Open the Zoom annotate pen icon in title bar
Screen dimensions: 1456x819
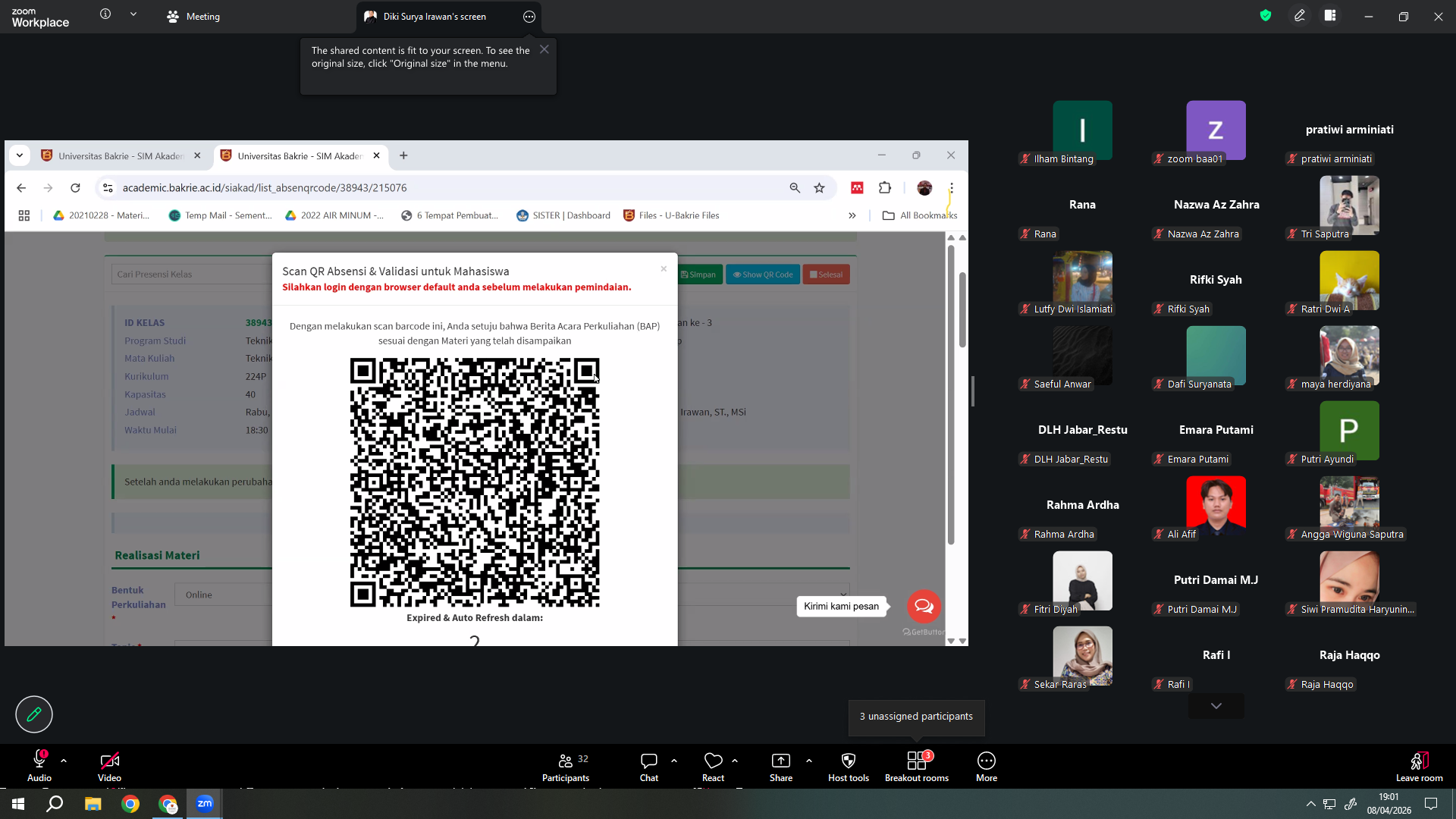1300,15
